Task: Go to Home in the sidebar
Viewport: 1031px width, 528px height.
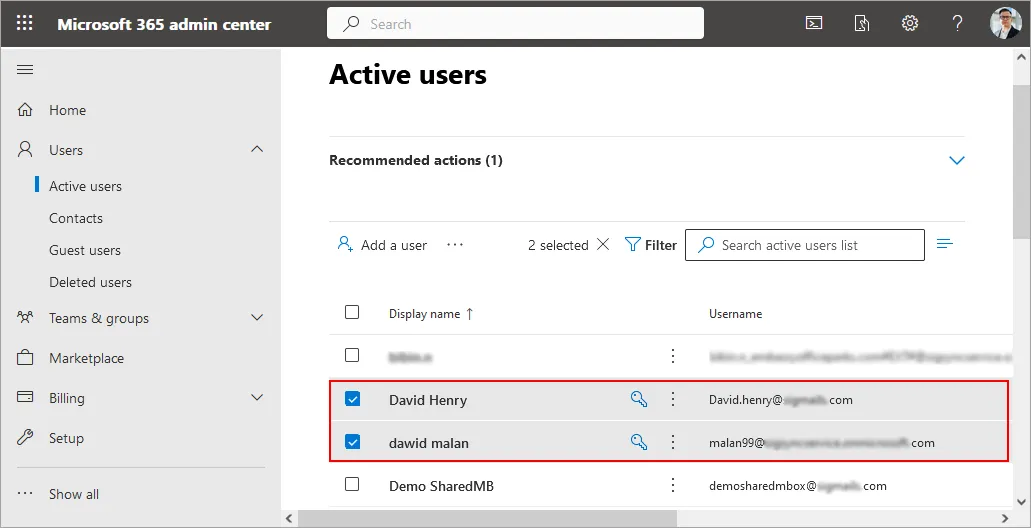Action: [x=68, y=110]
